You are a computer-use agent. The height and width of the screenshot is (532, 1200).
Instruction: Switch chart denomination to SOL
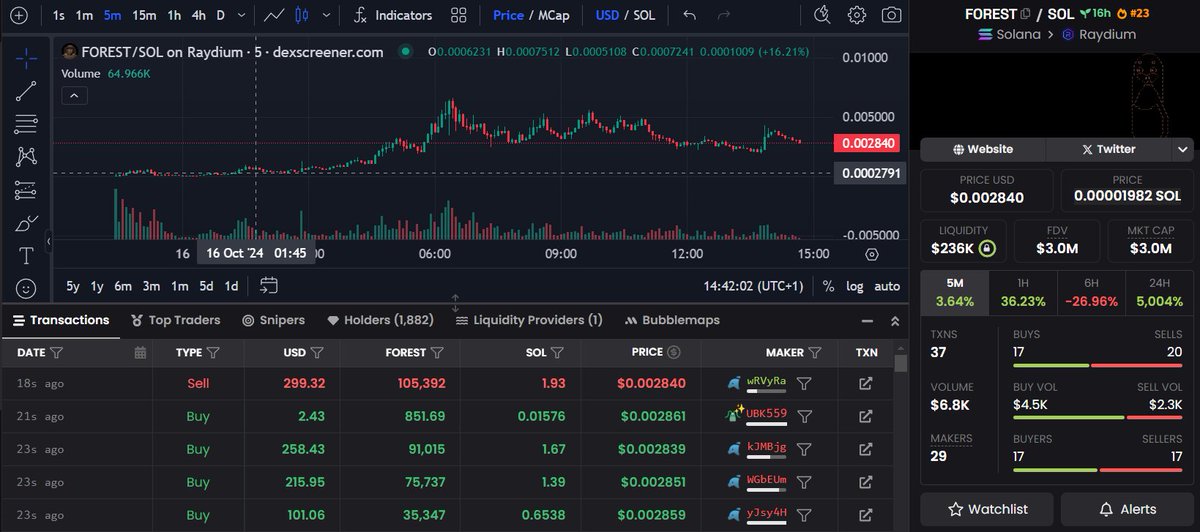(x=642, y=15)
